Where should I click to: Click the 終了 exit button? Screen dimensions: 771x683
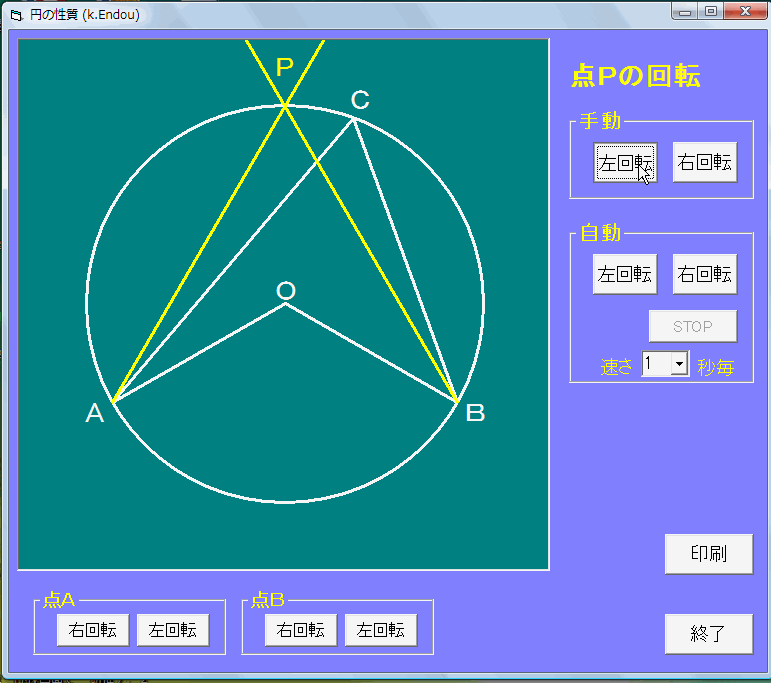click(x=709, y=634)
